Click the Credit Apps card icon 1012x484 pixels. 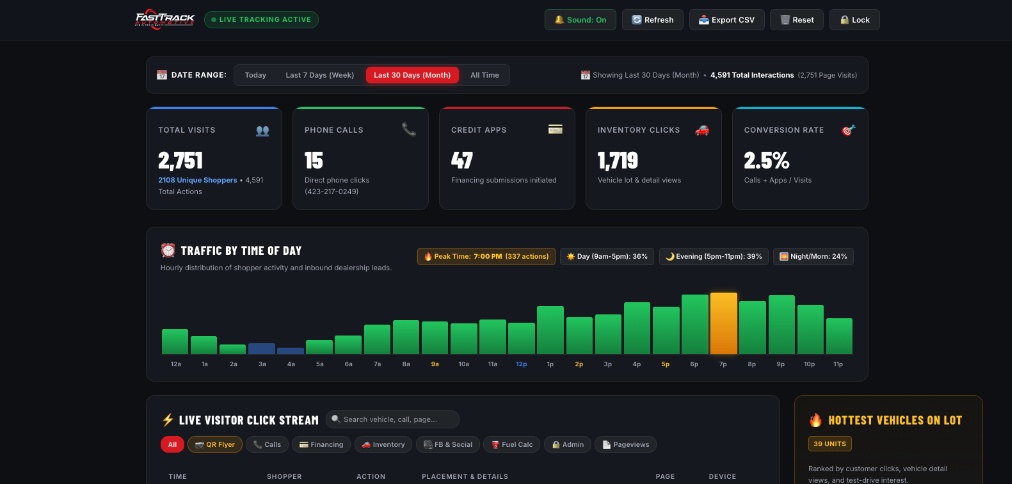[555, 130]
